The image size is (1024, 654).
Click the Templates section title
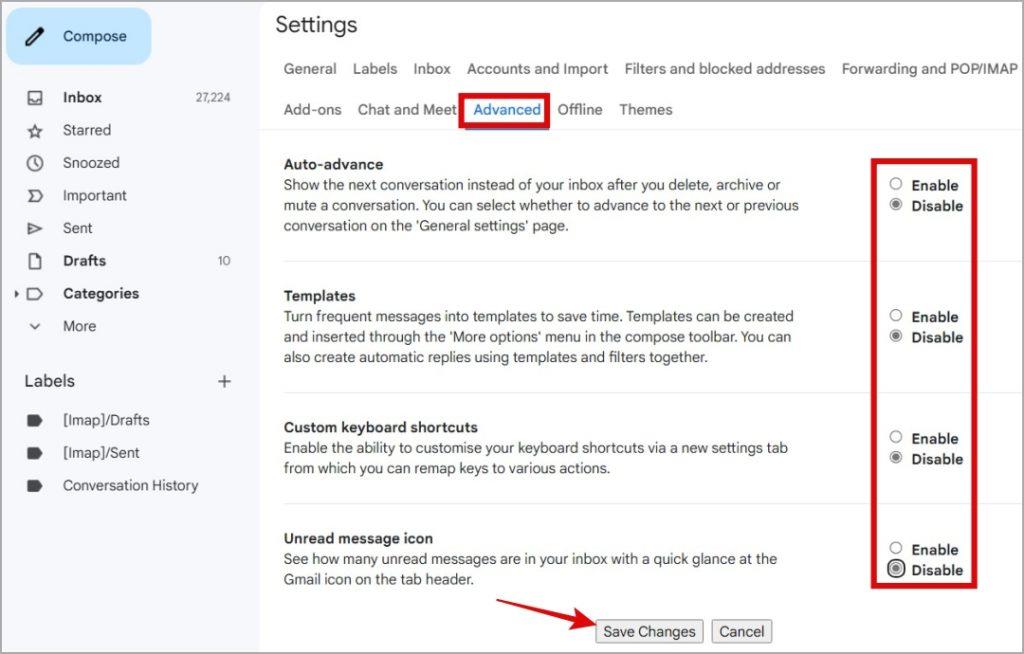pyautogui.click(x=319, y=296)
